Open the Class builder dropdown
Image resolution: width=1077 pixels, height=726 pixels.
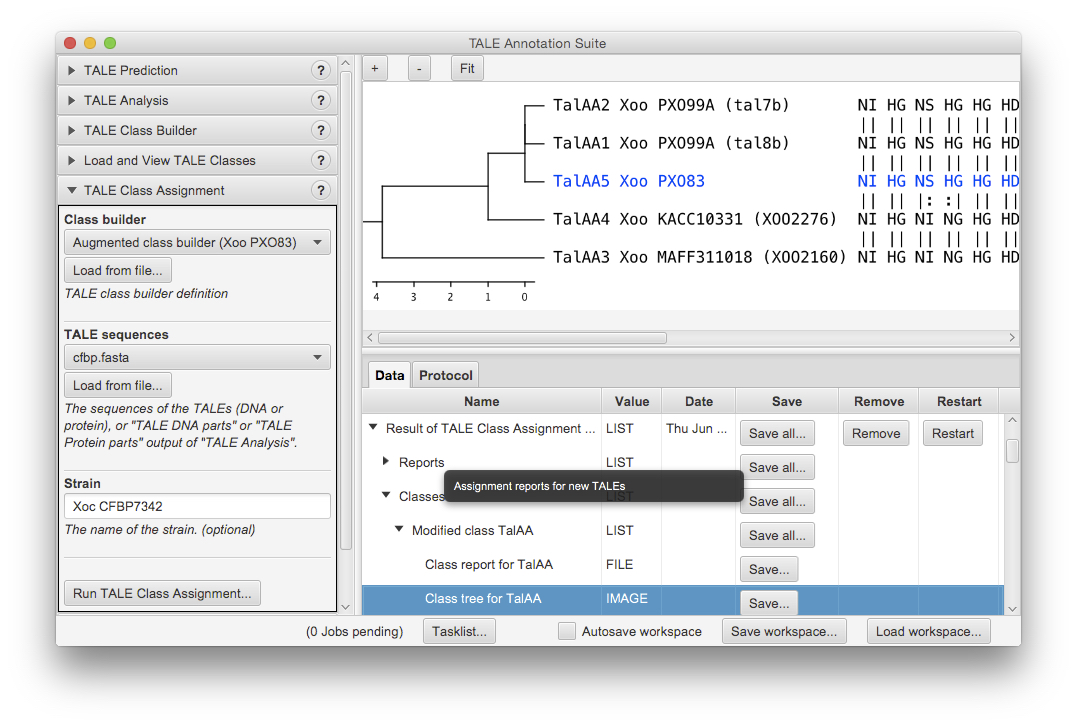tap(197, 242)
